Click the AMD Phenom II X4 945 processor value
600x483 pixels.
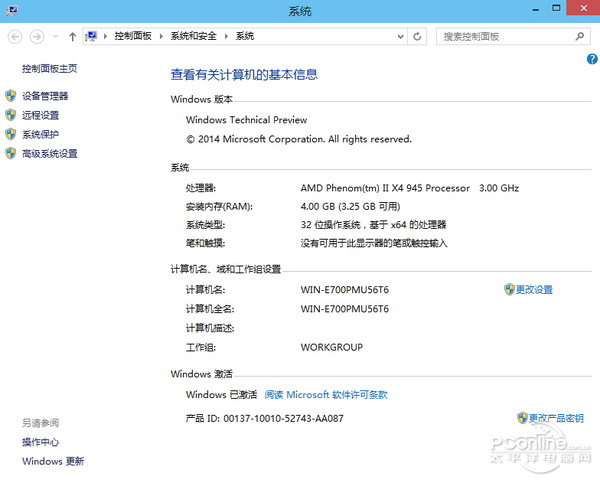click(410, 188)
